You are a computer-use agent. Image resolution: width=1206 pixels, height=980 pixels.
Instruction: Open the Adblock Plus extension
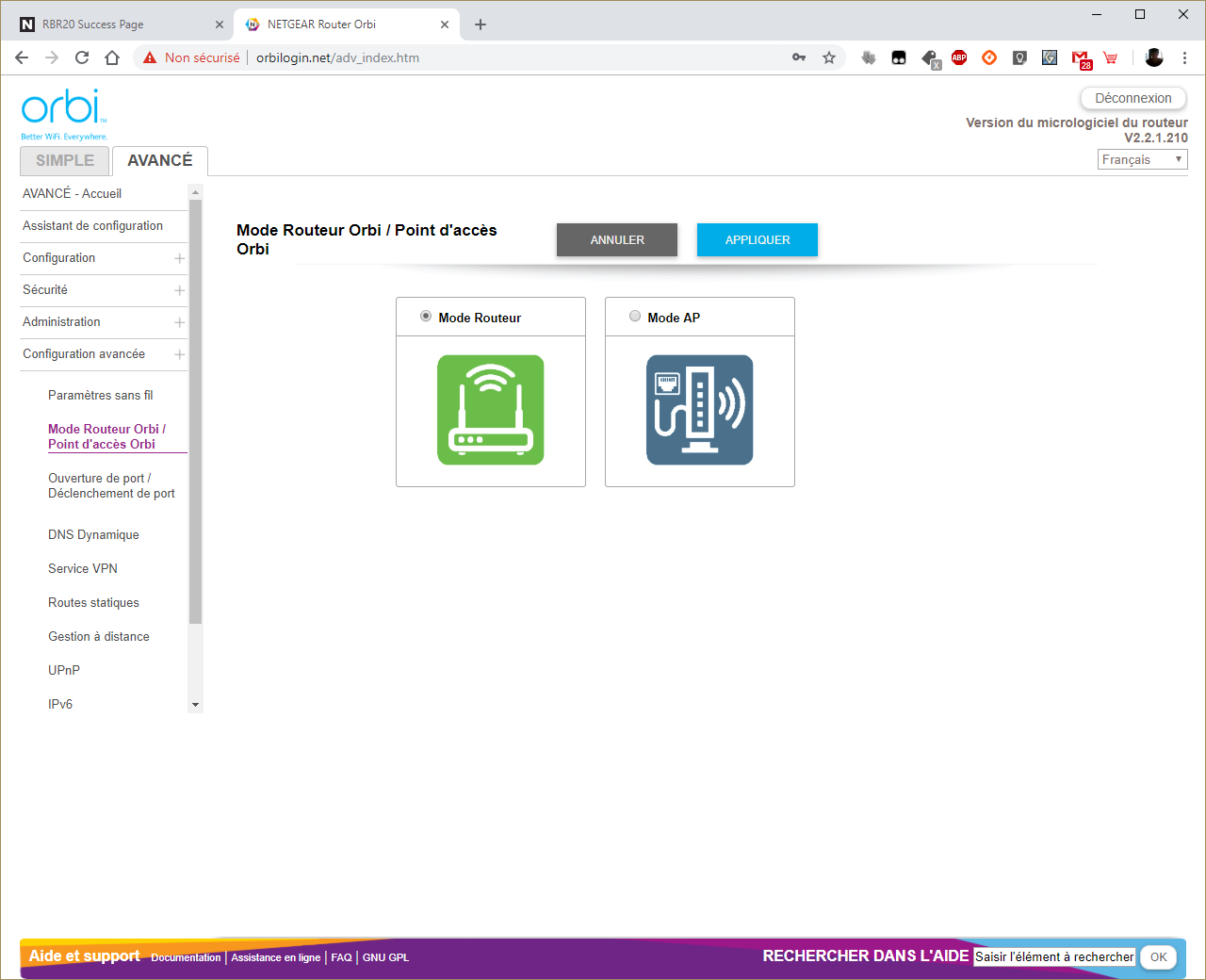pos(959,57)
